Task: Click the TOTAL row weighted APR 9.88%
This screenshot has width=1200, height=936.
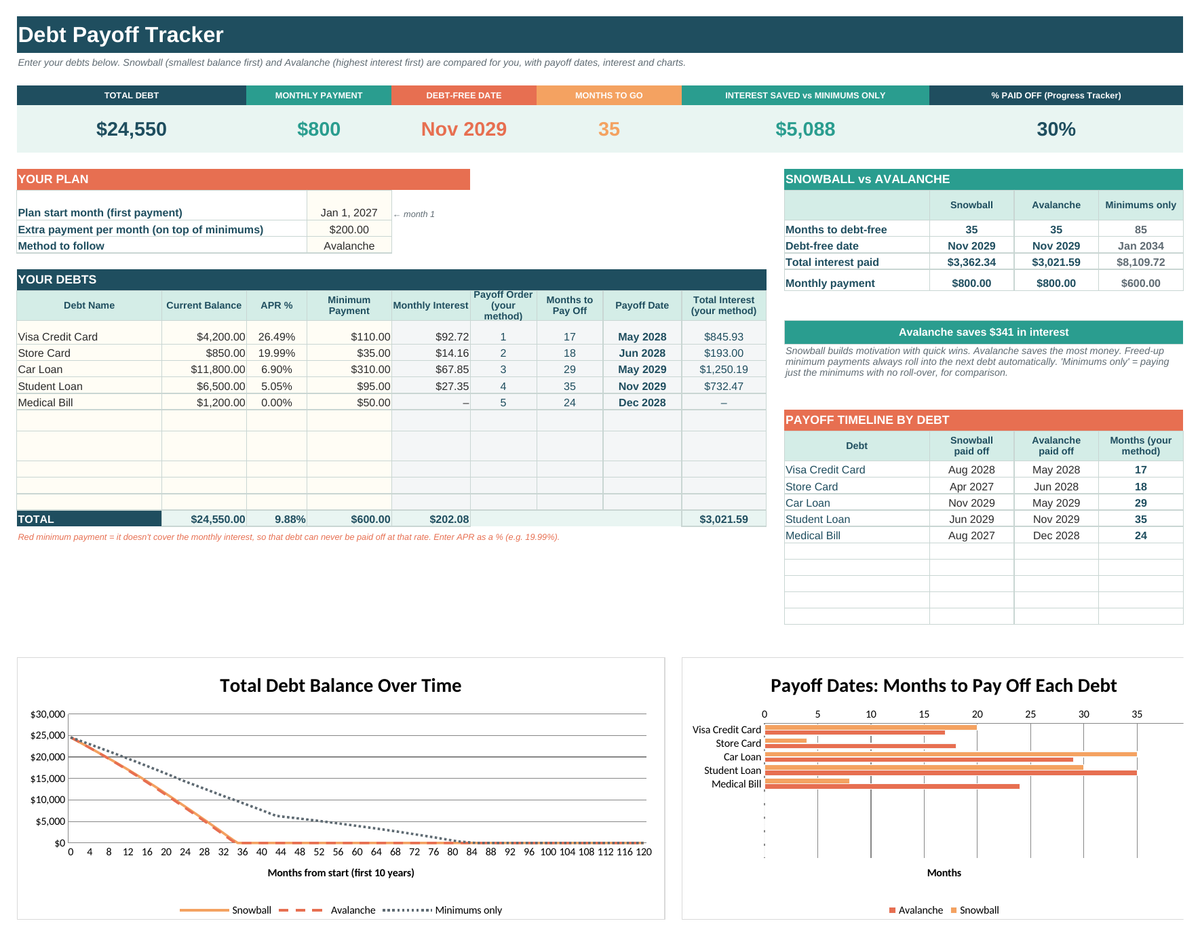Action: click(x=276, y=519)
